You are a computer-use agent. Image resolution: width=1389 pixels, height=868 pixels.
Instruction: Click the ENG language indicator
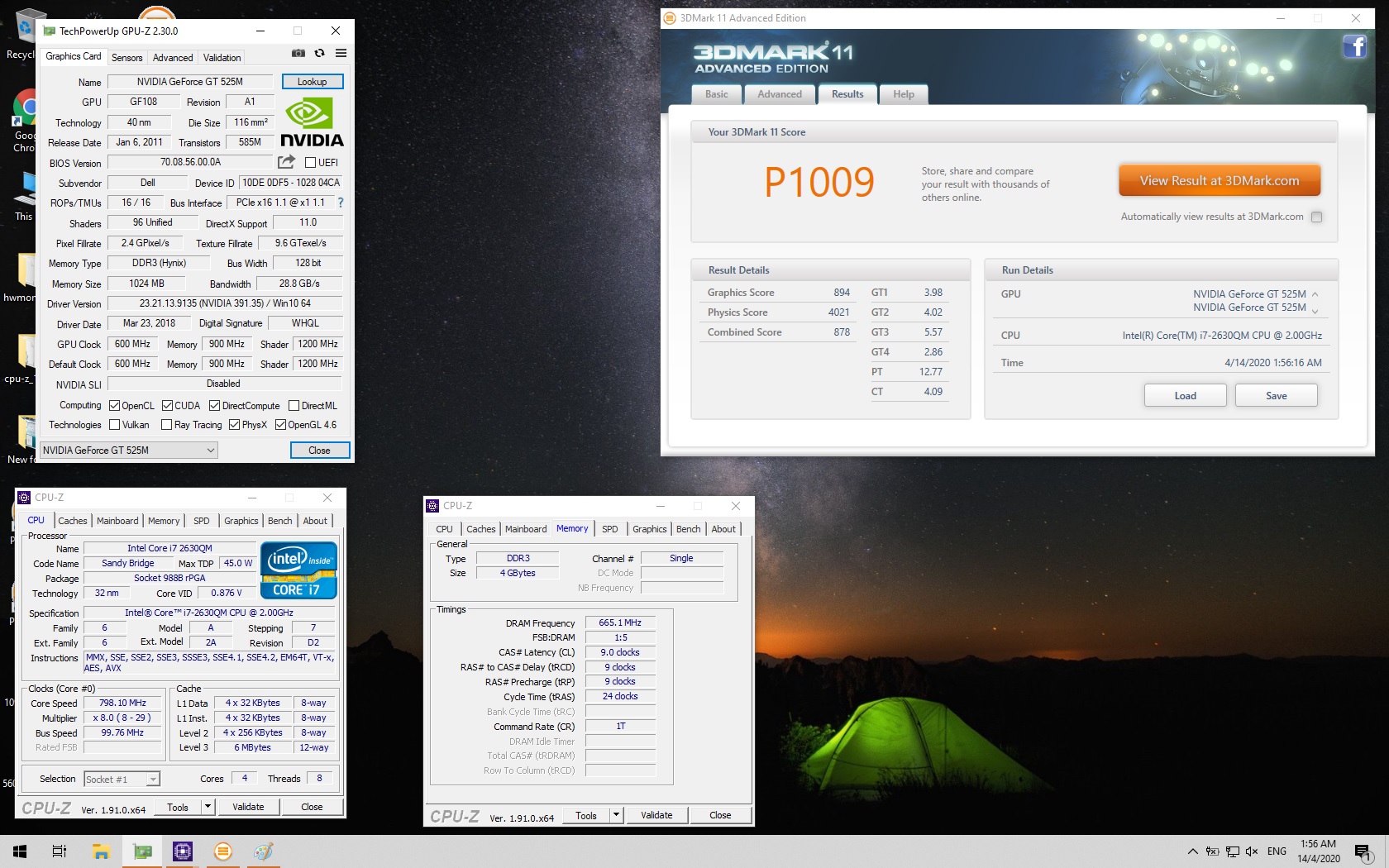click(x=1277, y=851)
